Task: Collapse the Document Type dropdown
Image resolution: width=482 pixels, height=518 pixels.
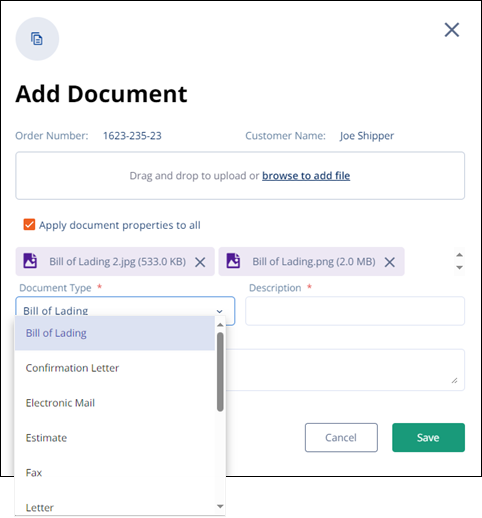Action: point(219,311)
